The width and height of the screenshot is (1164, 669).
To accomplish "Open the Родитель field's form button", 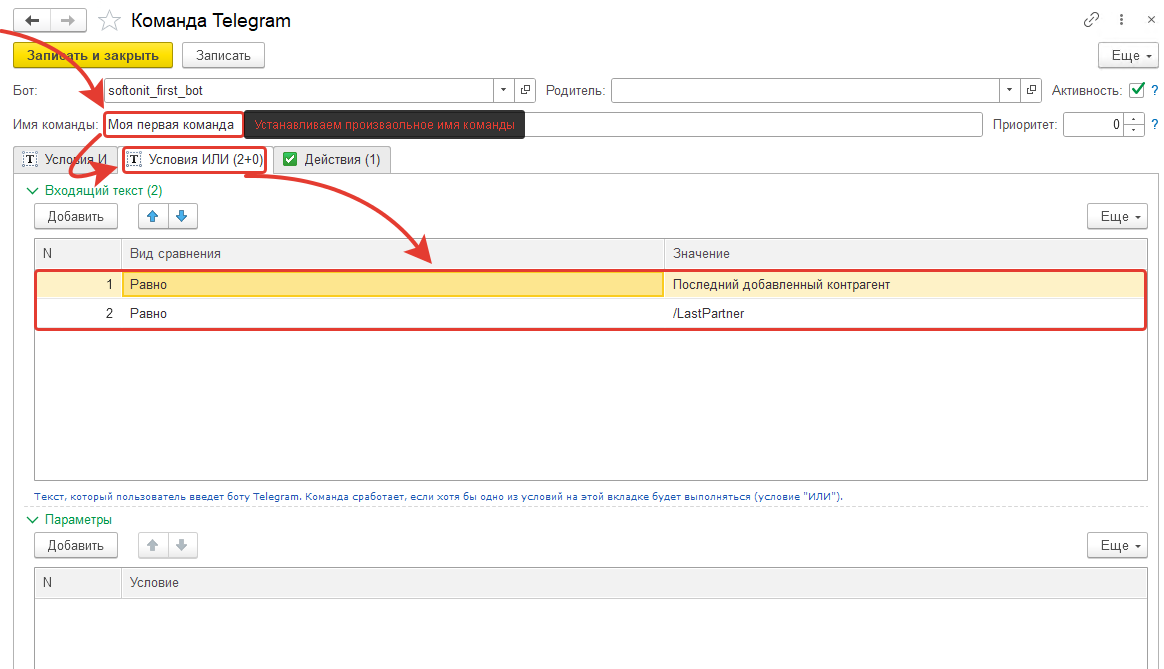I will [x=1032, y=90].
